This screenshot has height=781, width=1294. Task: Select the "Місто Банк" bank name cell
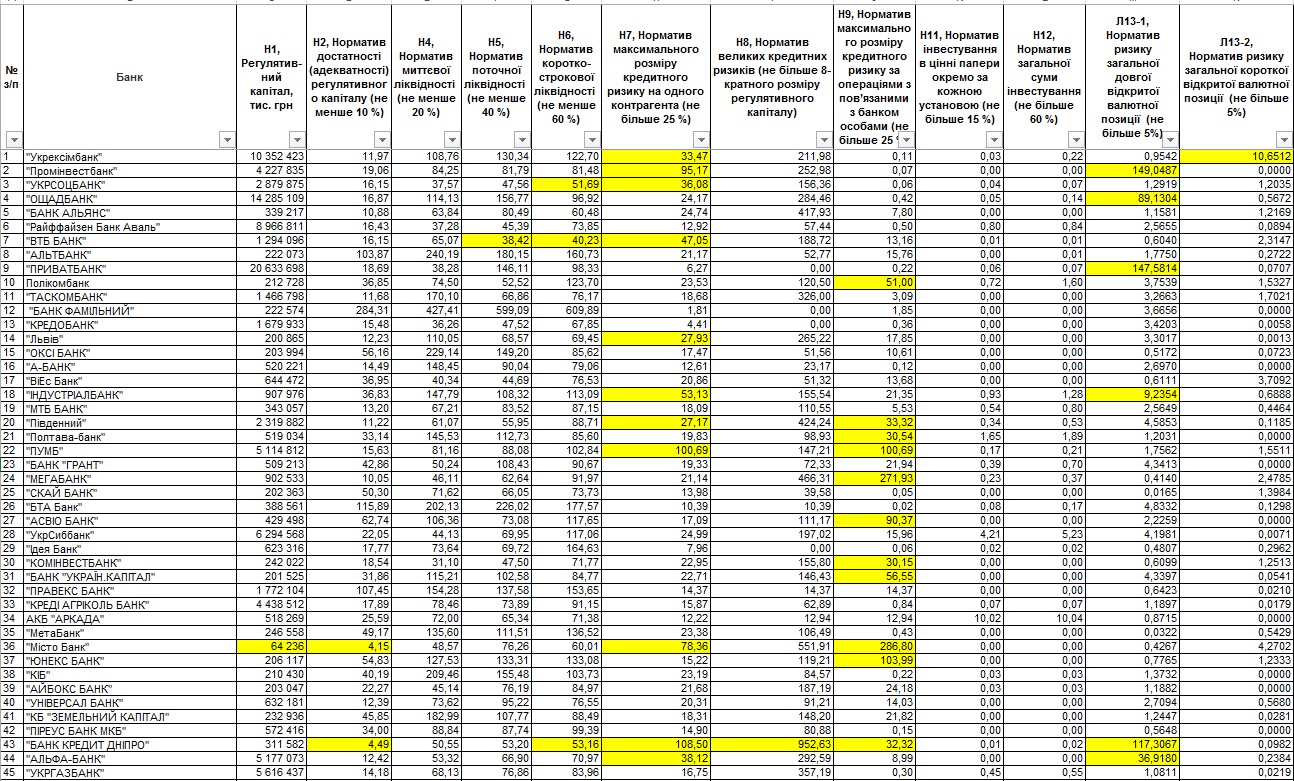[x=129, y=647]
